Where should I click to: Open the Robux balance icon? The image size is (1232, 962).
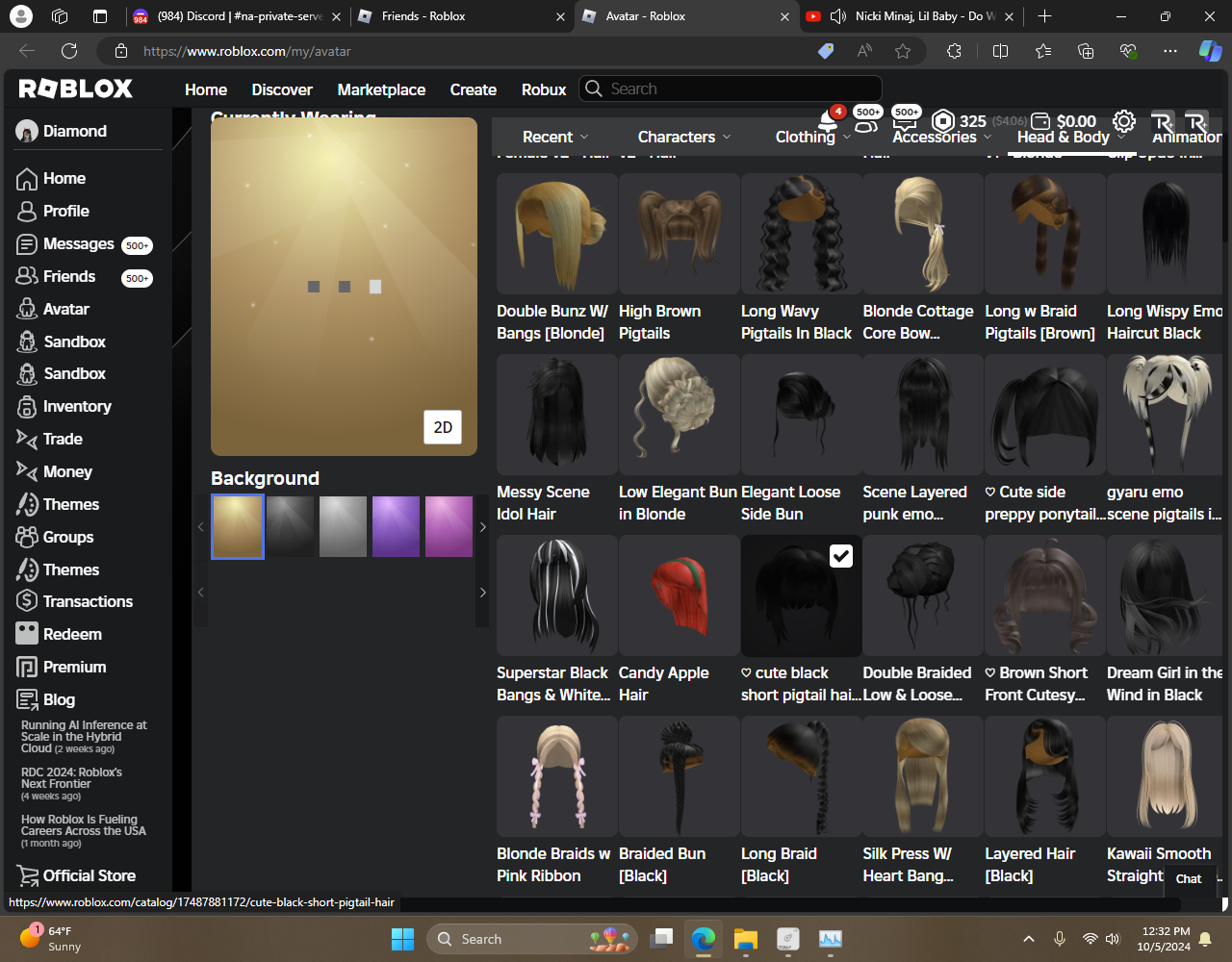tap(943, 121)
